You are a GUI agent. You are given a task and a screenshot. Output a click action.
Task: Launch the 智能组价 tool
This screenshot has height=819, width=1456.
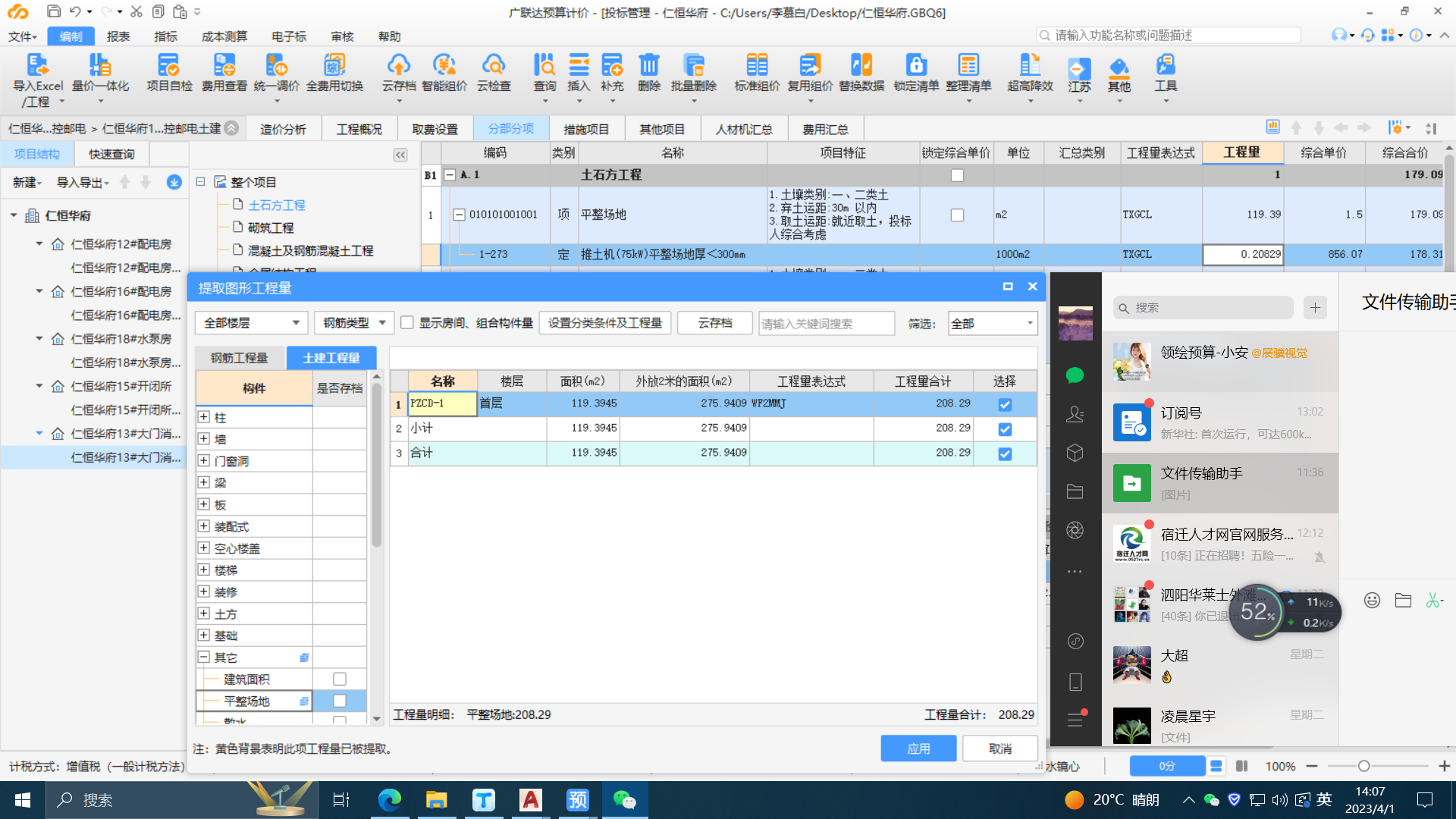(x=444, y=74)
